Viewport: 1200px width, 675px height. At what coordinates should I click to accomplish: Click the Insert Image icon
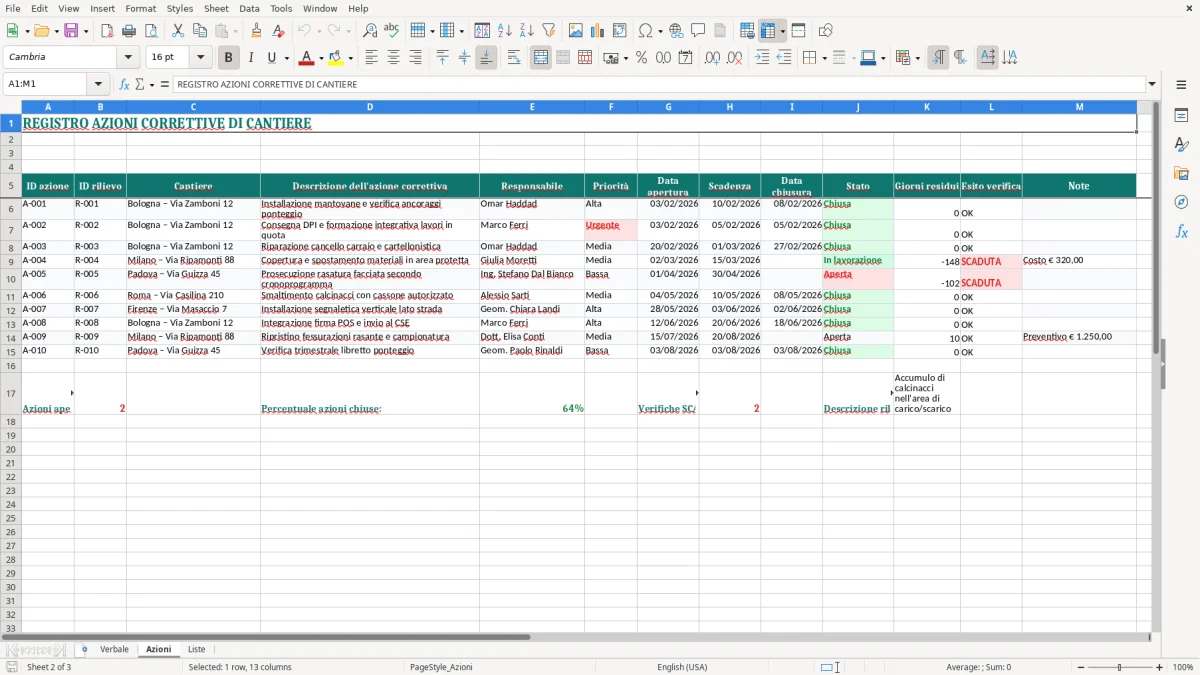tap(576, 31)
